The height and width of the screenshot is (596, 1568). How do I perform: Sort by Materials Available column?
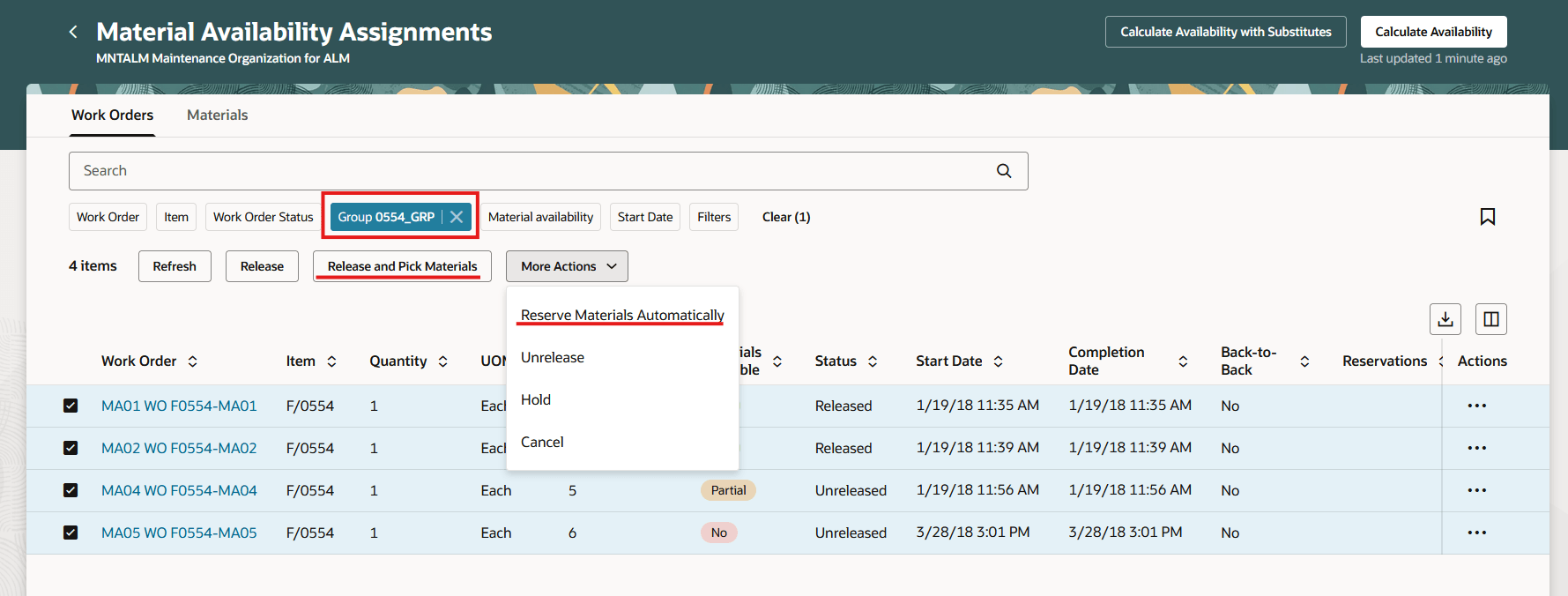point(777,361)
